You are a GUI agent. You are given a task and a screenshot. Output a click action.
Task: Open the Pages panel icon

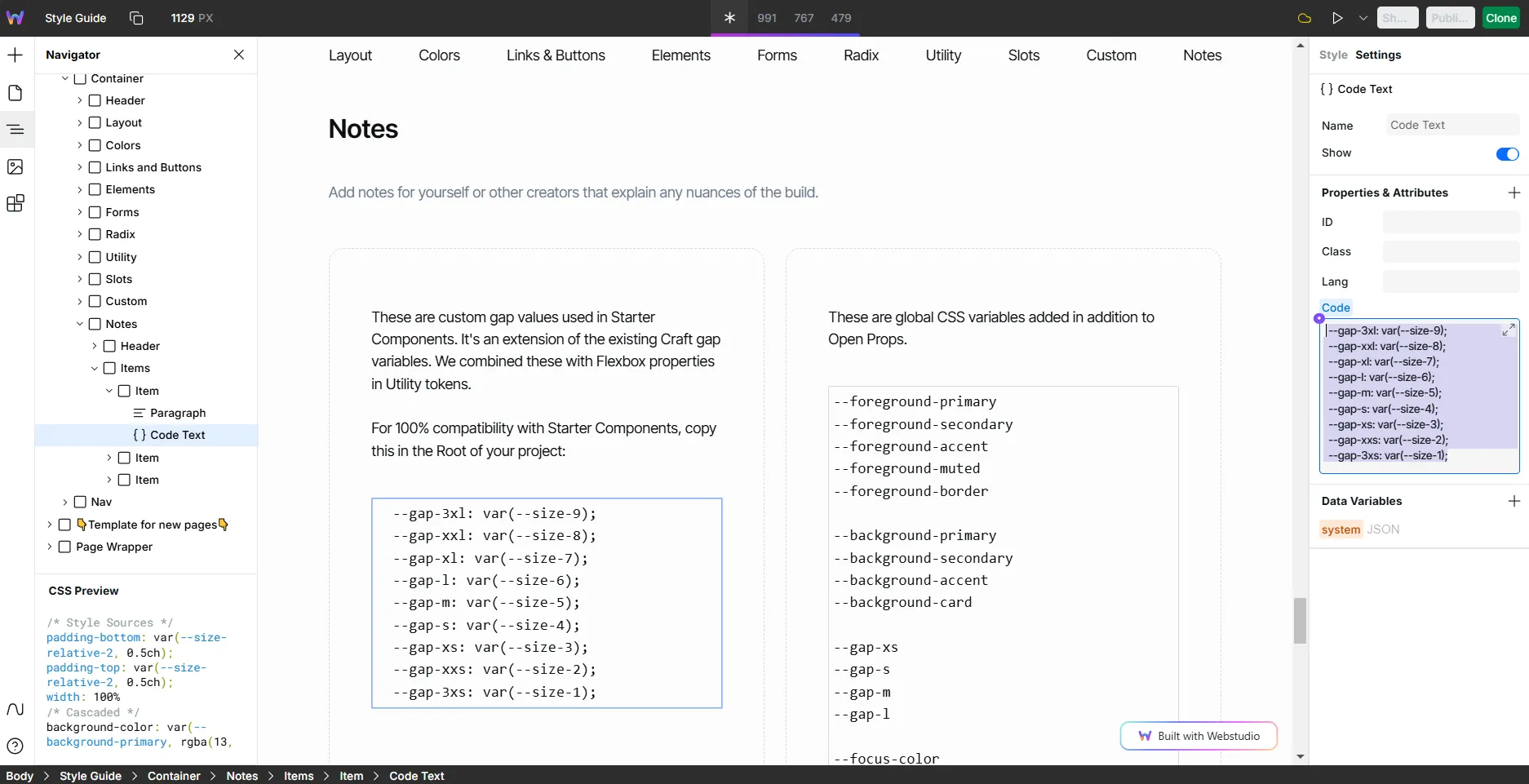coord(16,93)
